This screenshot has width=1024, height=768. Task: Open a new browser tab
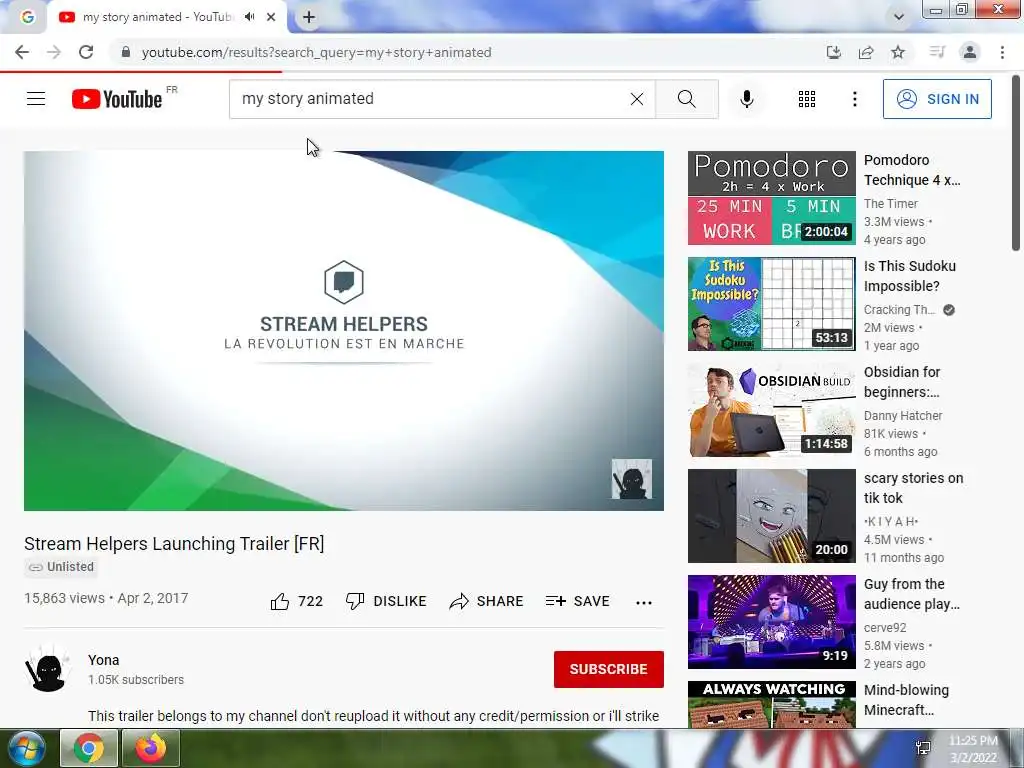tap(309, 17)
